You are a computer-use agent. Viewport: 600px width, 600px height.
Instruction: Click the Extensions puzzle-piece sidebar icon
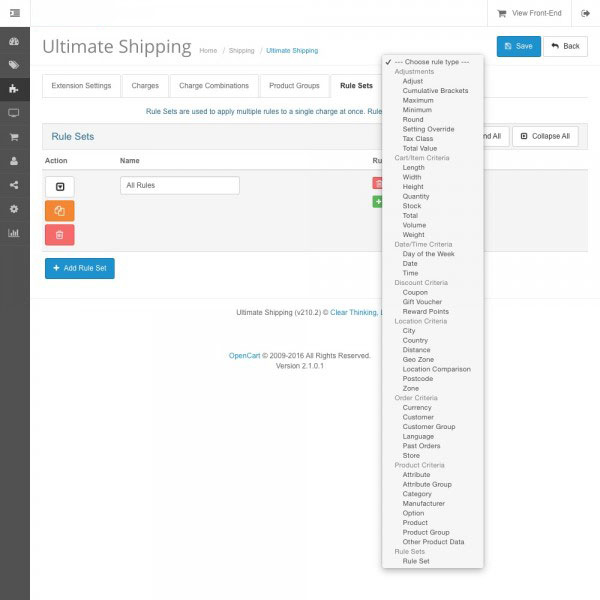(14, 89)
